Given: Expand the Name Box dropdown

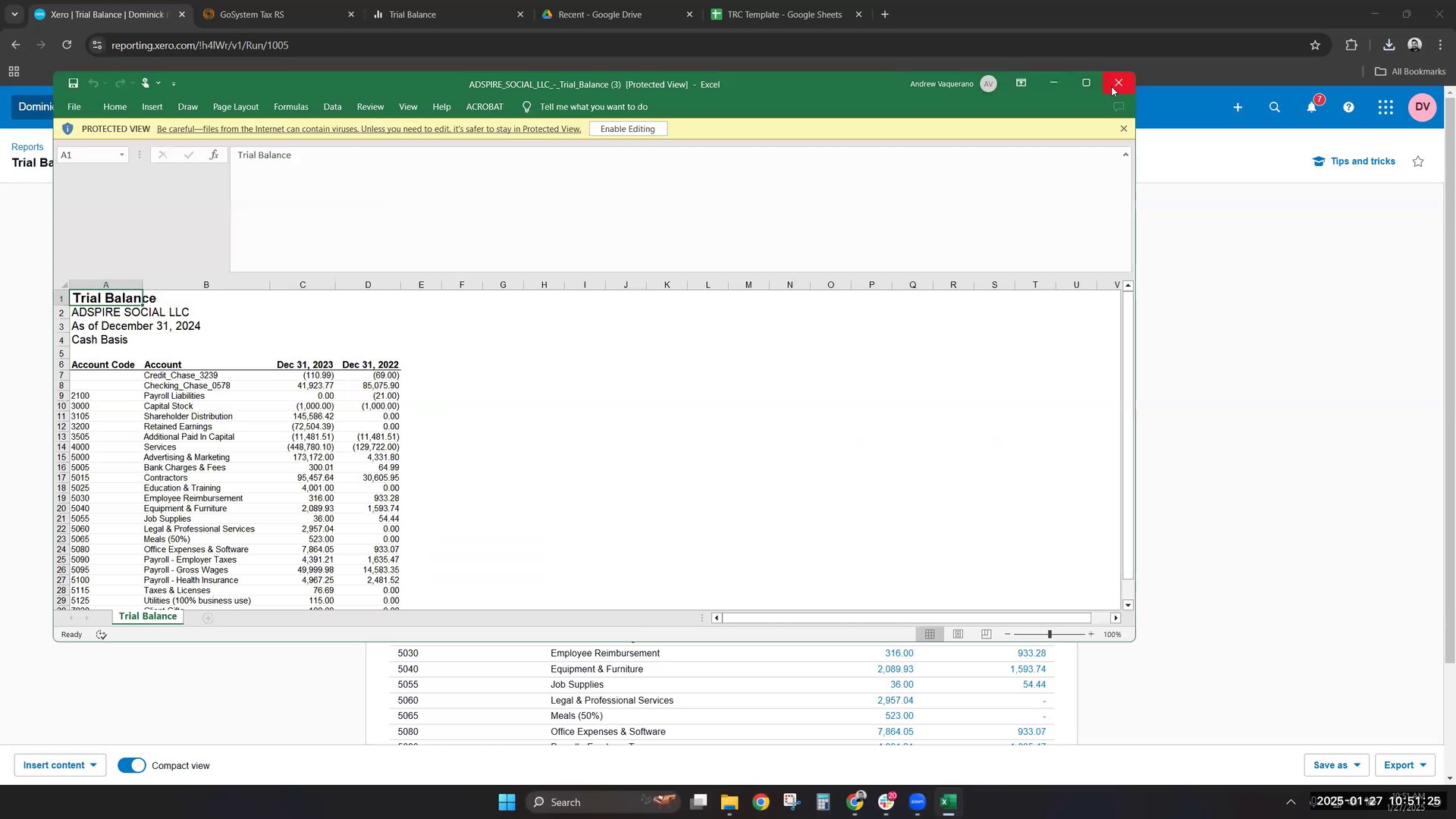Looking at the screenshot, I should pos(121,155).
